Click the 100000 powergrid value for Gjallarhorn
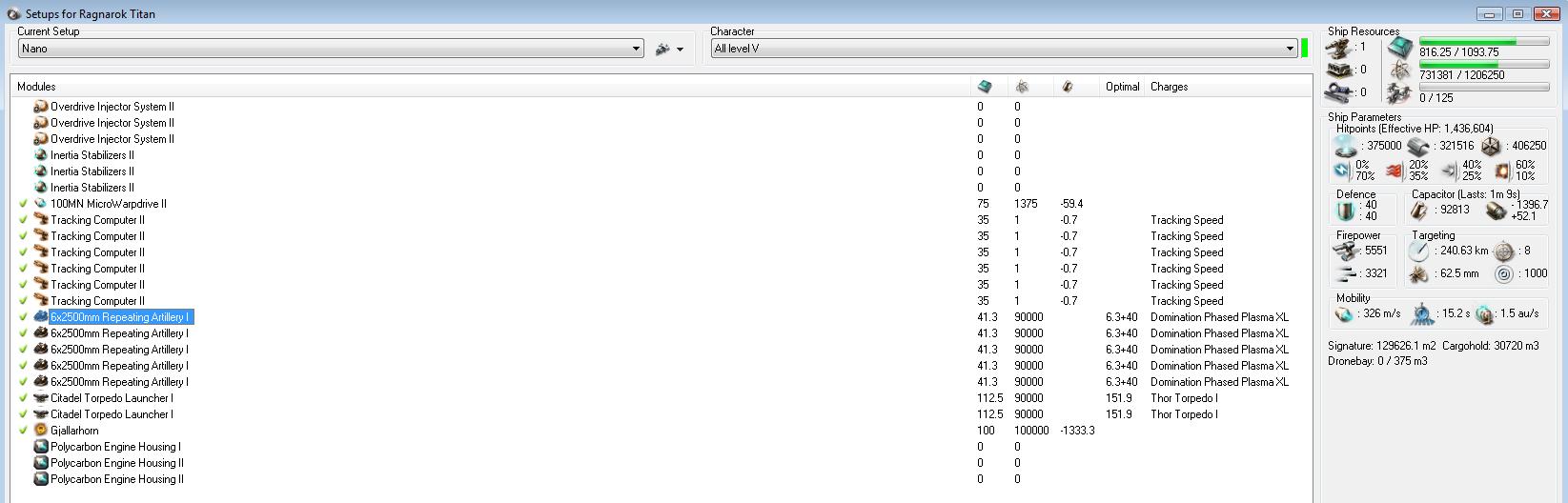This screenshot has width=1568, height=503. pyautogui.click(x=1031, y=431)
